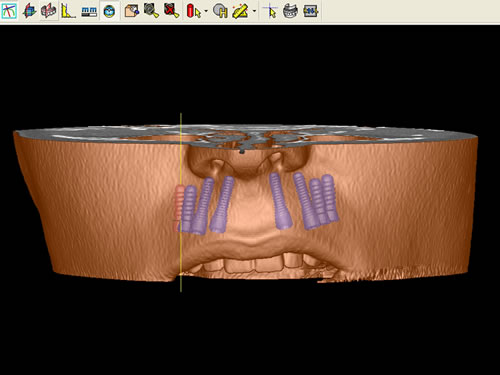This screenshot has height=375, width=500.
Task: Click the yellow vertical slice line
Action: click(181, 203)
